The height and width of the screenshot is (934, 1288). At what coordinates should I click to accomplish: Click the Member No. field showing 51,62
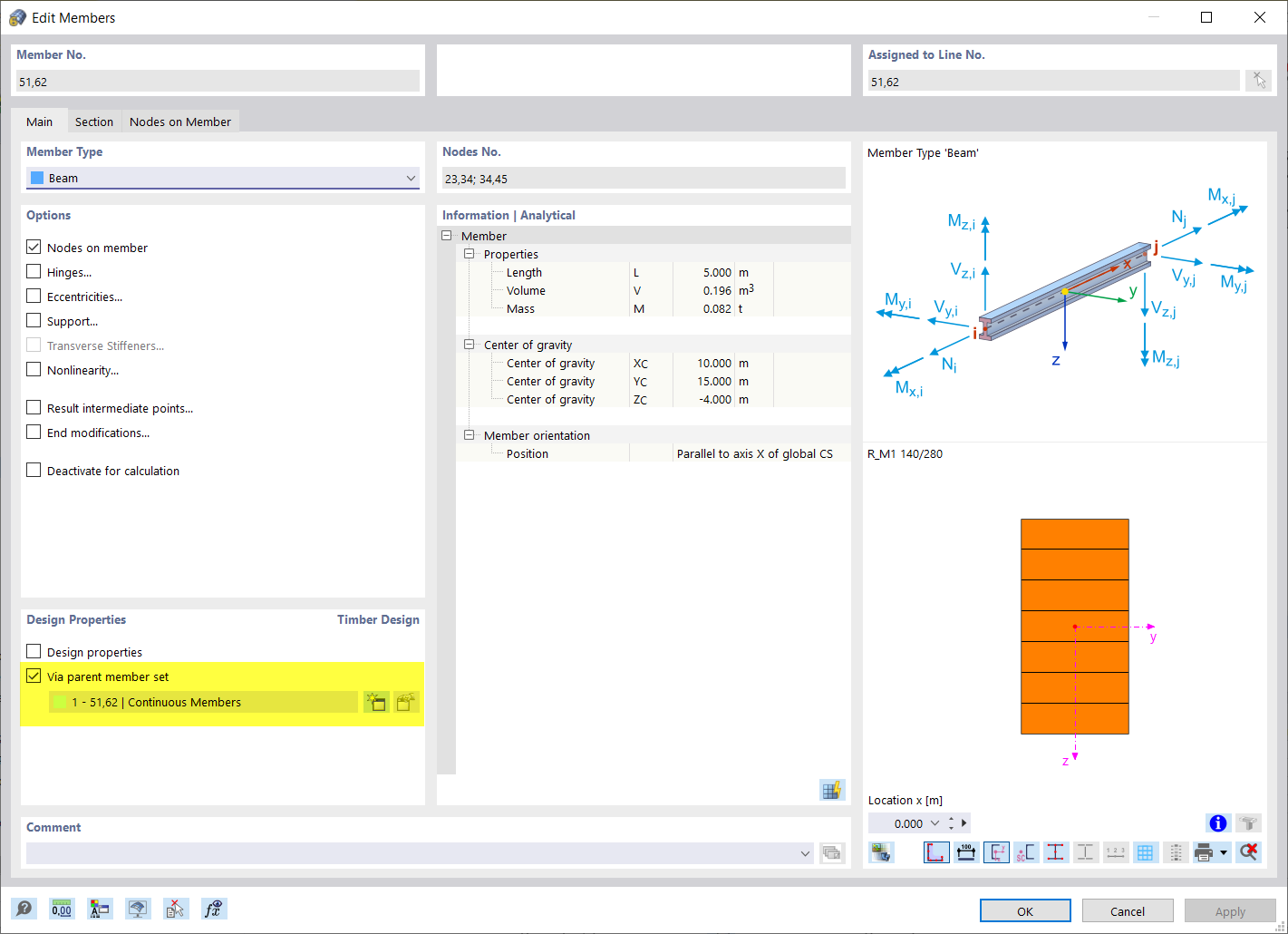[x=218, y=82]
